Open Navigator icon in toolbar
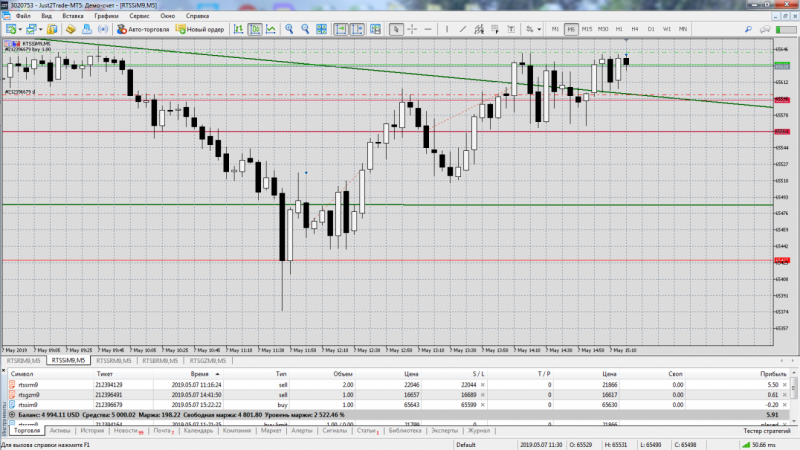 click(x=87, y=29)
